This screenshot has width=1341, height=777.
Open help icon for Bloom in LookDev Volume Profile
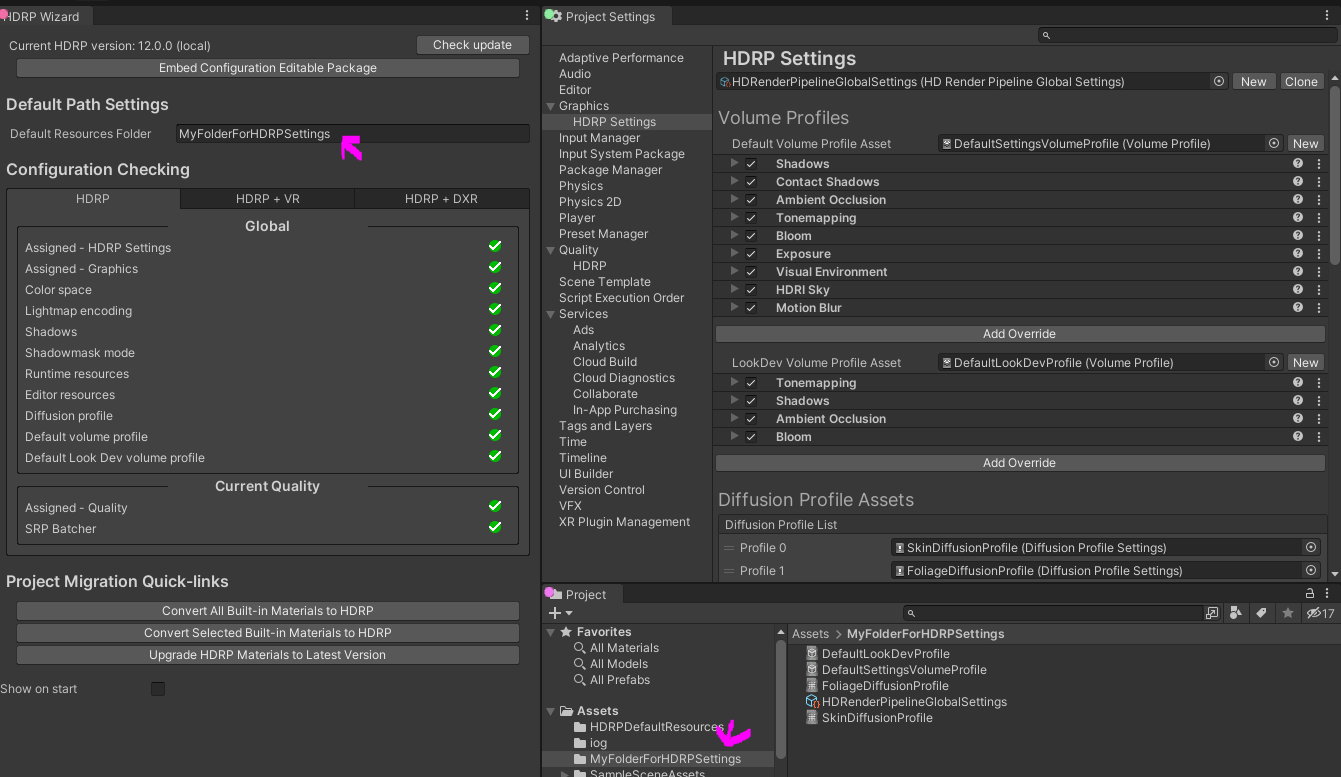pyautogui.click(x=1298, y=437)
